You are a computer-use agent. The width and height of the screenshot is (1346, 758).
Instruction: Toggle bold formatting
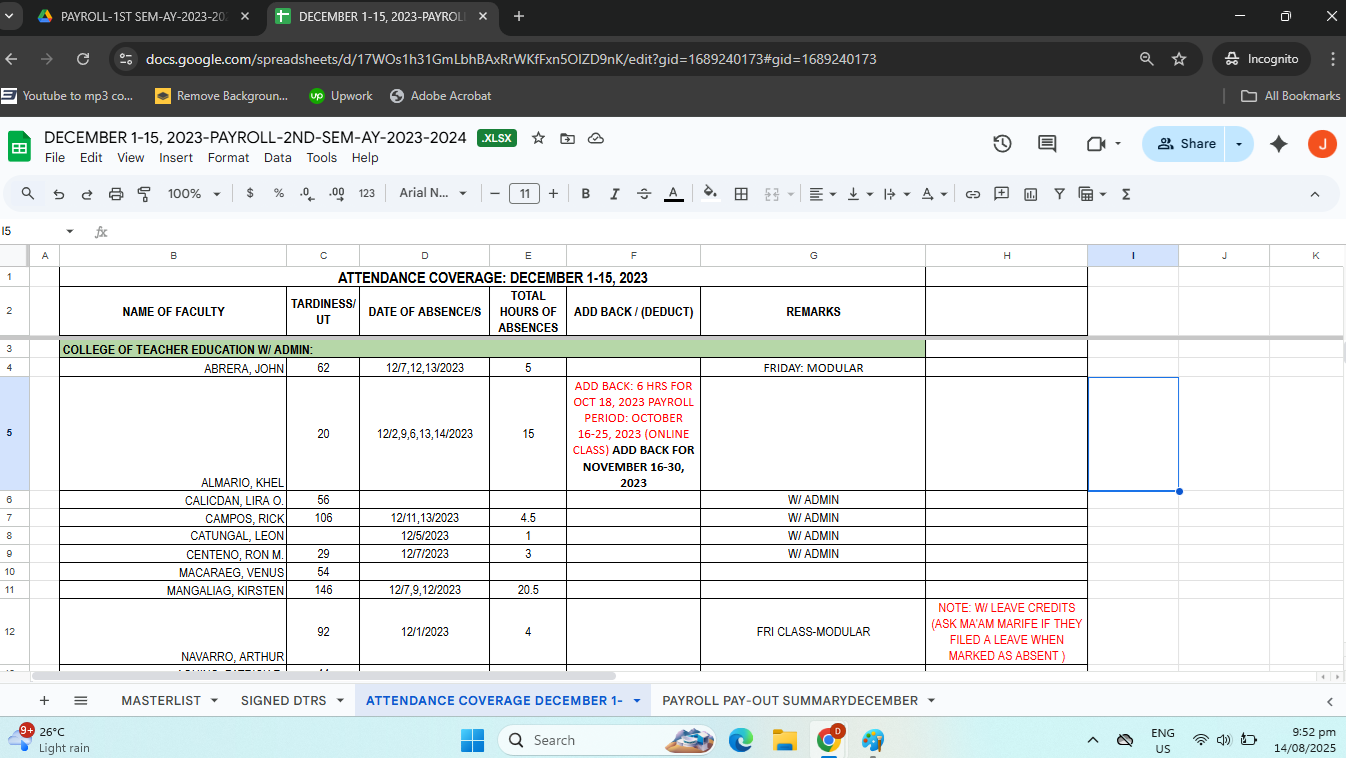[x=586, y=194]
